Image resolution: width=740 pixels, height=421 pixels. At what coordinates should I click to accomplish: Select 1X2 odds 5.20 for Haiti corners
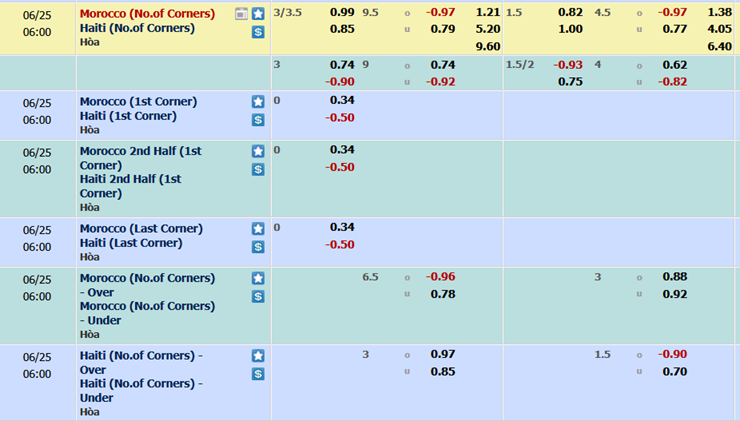488,29
